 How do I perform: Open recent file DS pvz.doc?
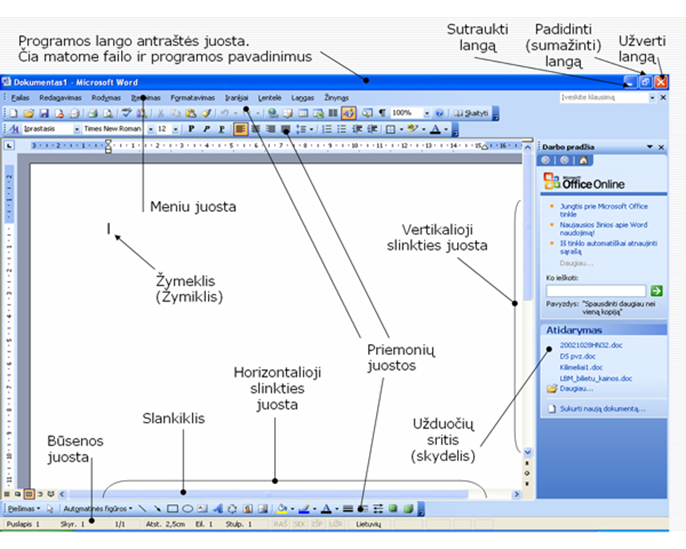point(578,357)
